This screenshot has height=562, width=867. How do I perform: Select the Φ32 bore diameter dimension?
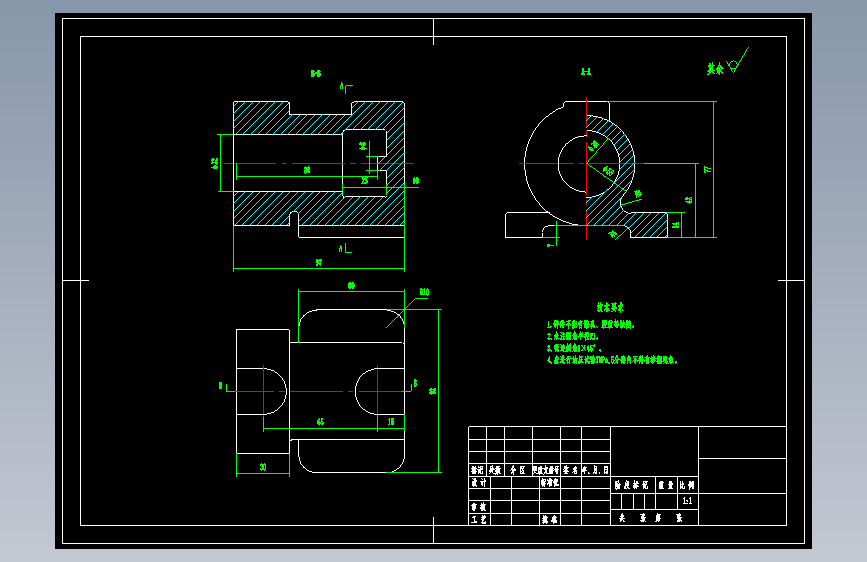(215, 163)
